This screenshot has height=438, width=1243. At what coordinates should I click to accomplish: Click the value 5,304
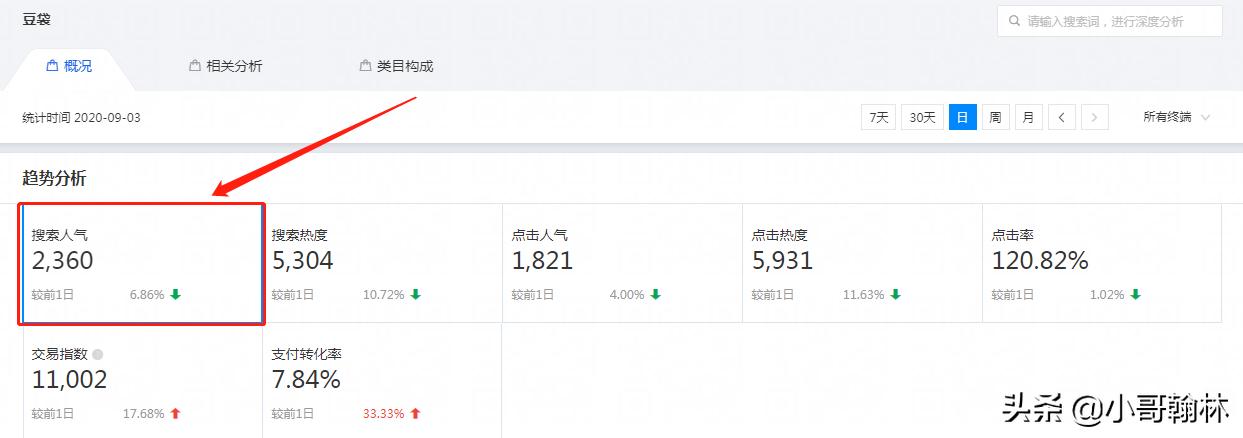point(303,262)
